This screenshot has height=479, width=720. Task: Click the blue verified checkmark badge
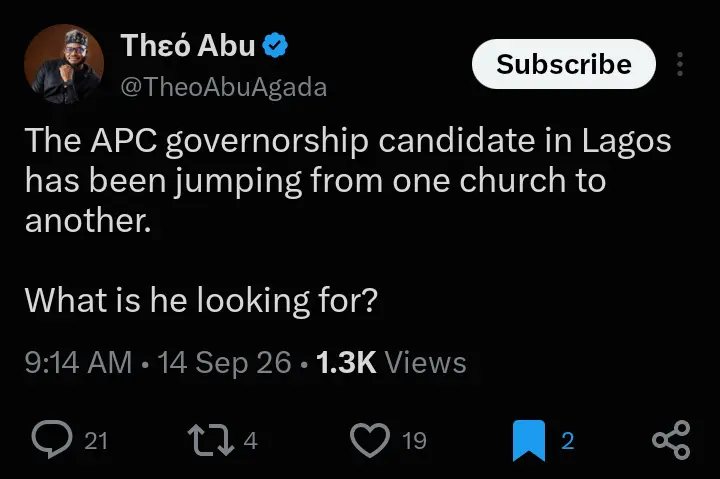click(x=275, y=45)
